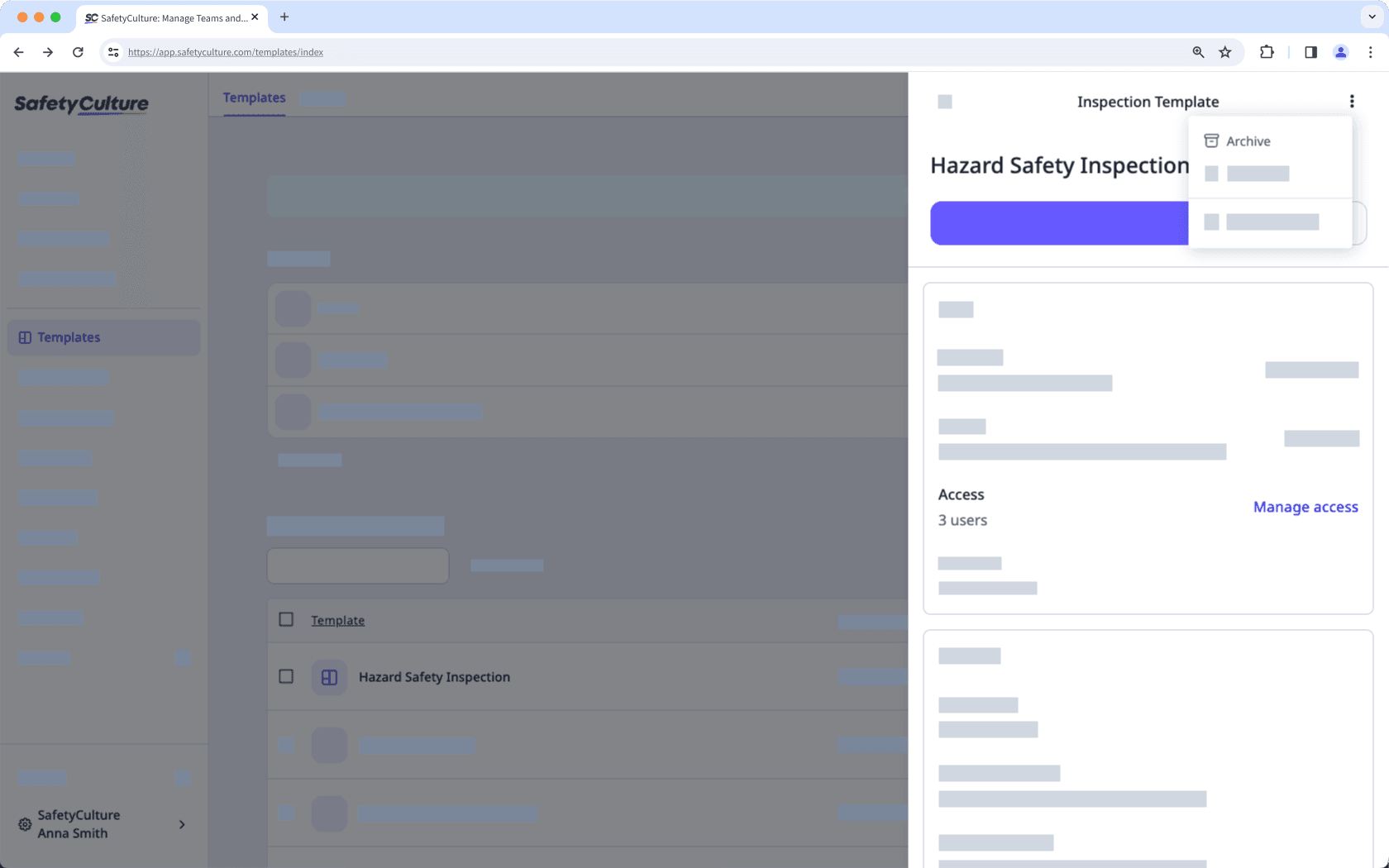Click the archive box icon in the menu
Image resolution: width=1389 pixels, height=868 pixels.
click(x=1211, y=141)
